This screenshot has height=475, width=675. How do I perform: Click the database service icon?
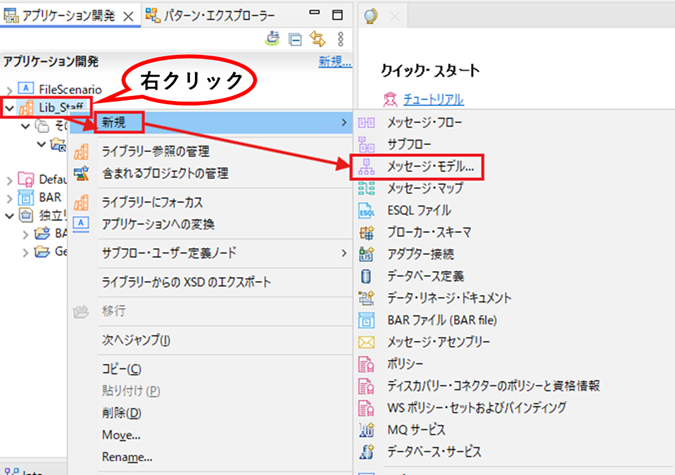point(366,452)
